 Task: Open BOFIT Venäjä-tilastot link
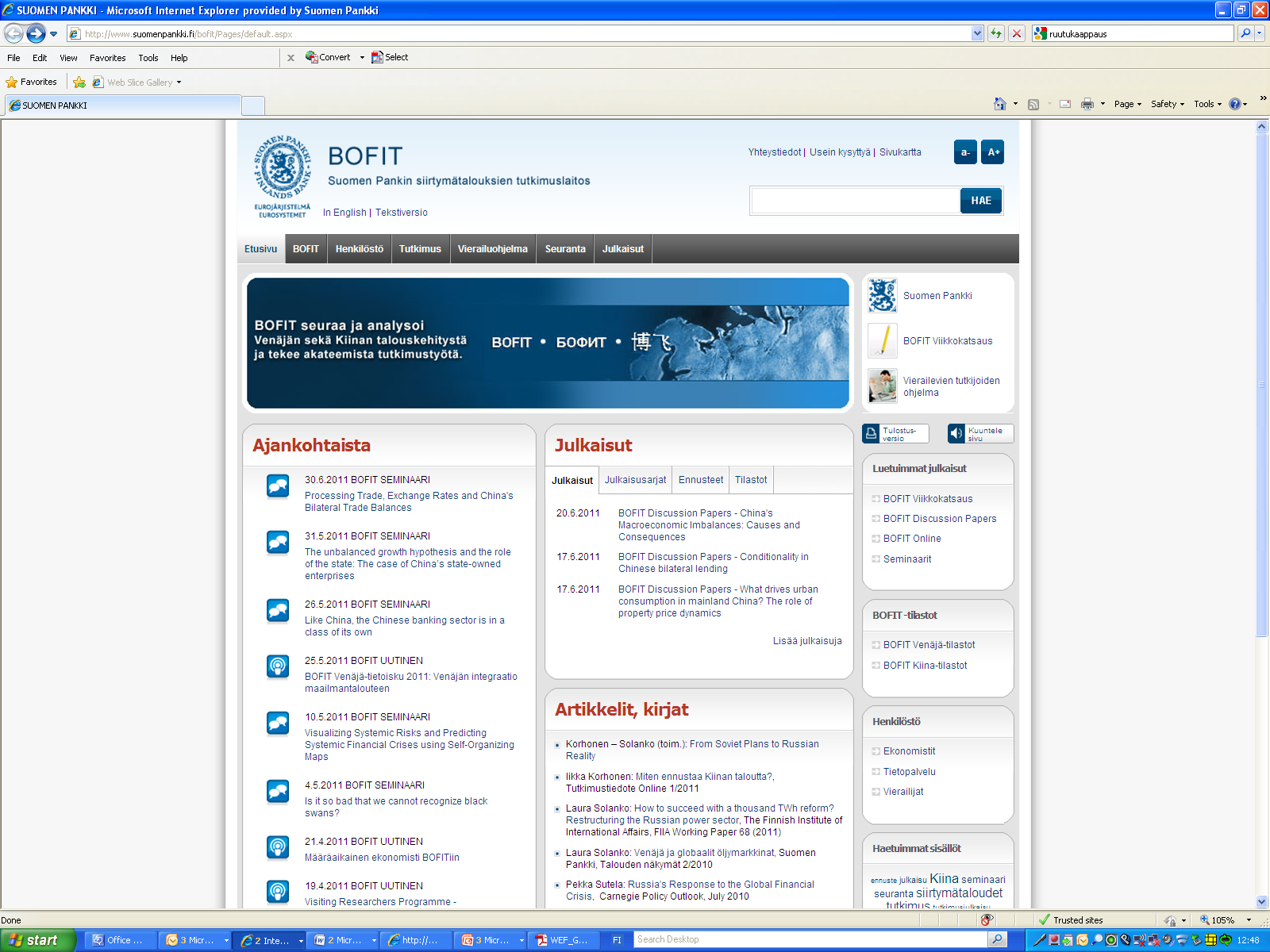coord(929,645)
